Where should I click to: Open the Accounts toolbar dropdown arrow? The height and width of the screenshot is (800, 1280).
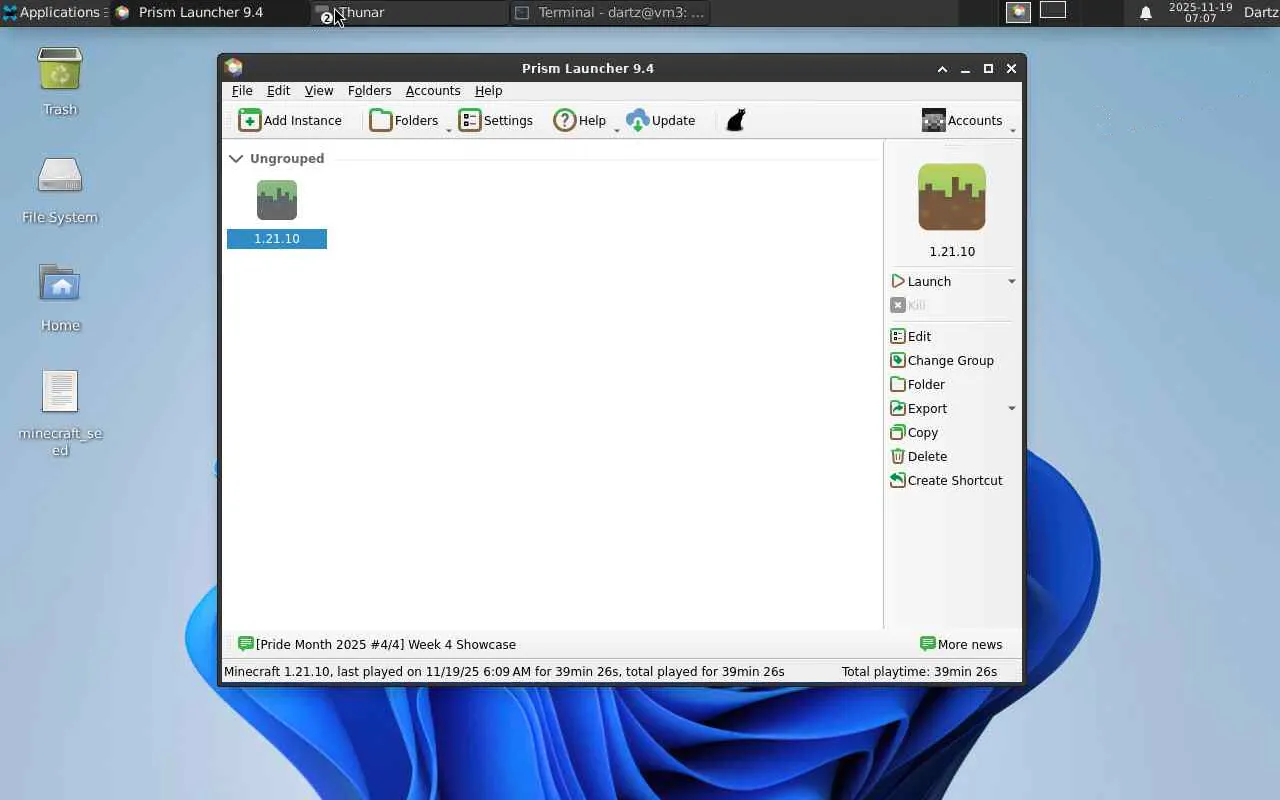[x=1013, y=130]
